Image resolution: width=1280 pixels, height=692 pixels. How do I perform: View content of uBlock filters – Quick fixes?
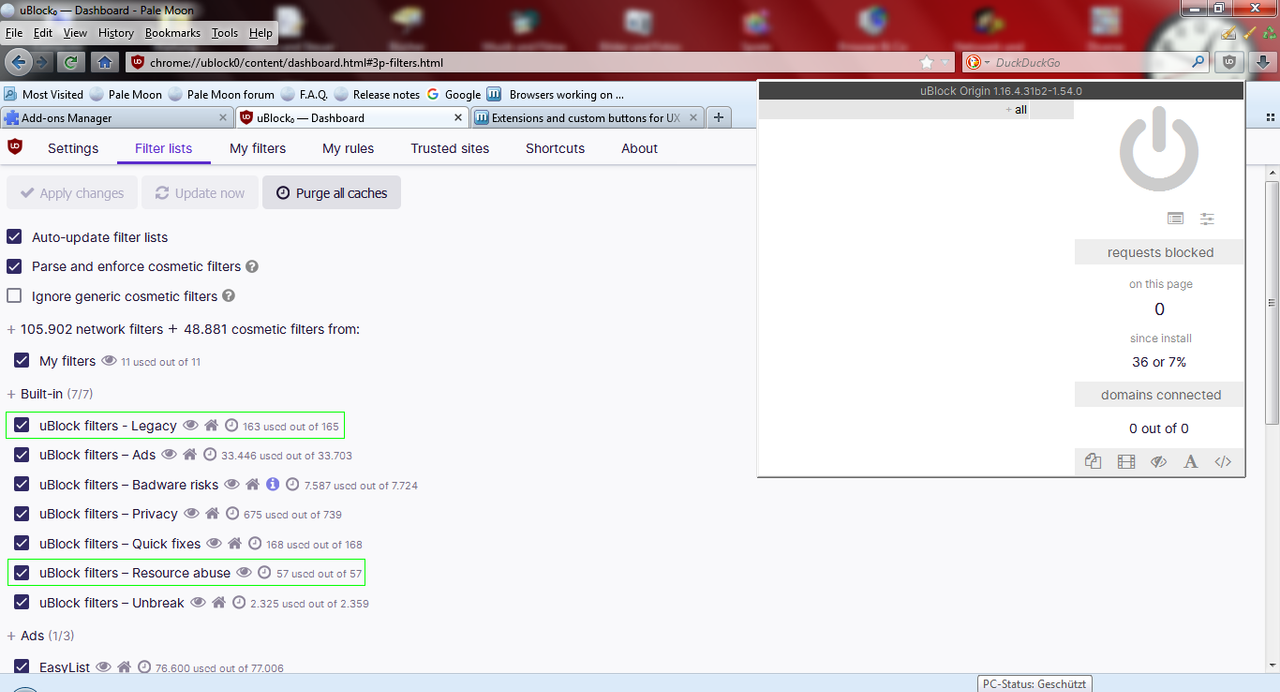click(x=214, y=544)
